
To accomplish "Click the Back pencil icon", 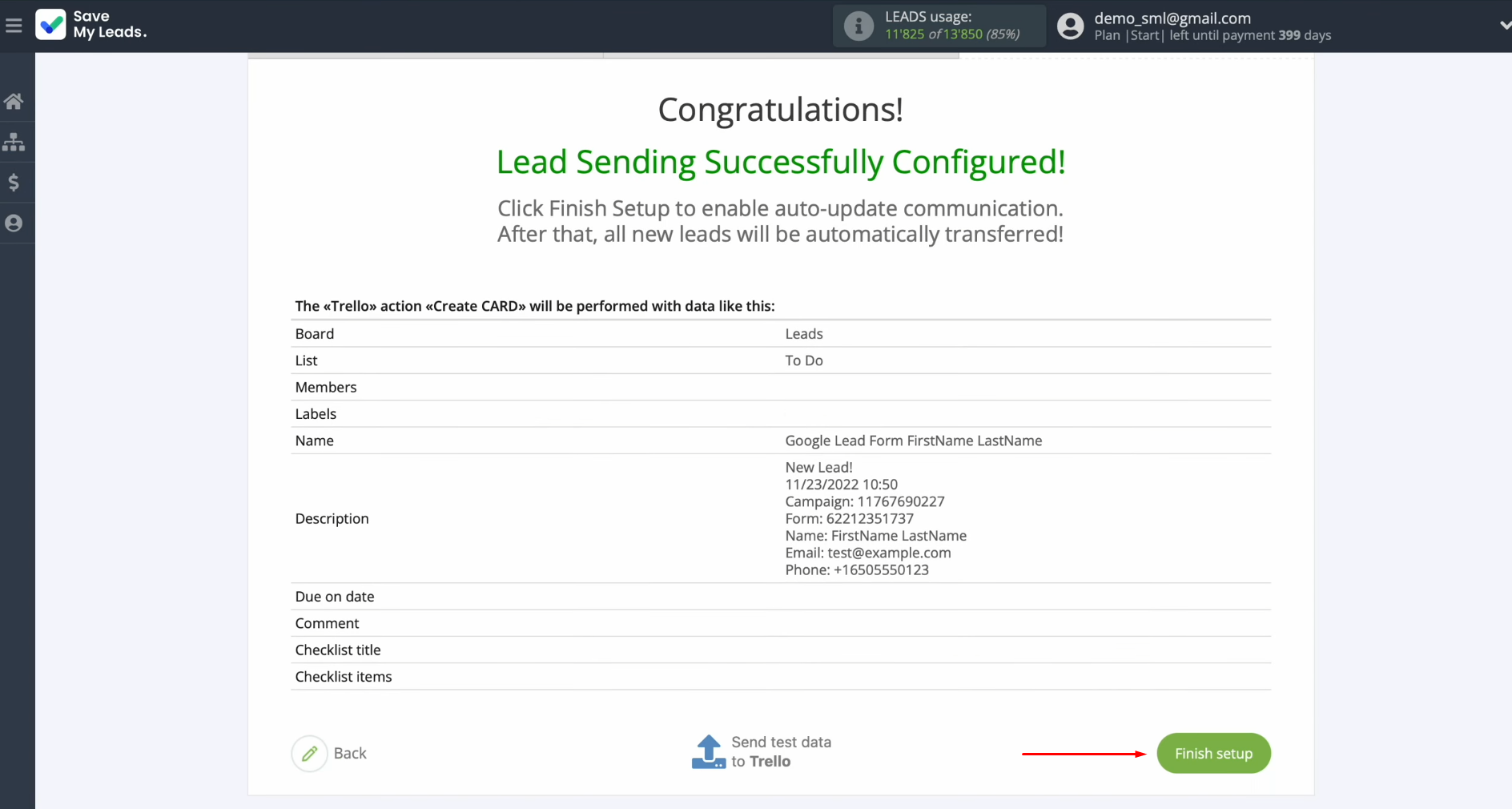I will click(310, 753).
